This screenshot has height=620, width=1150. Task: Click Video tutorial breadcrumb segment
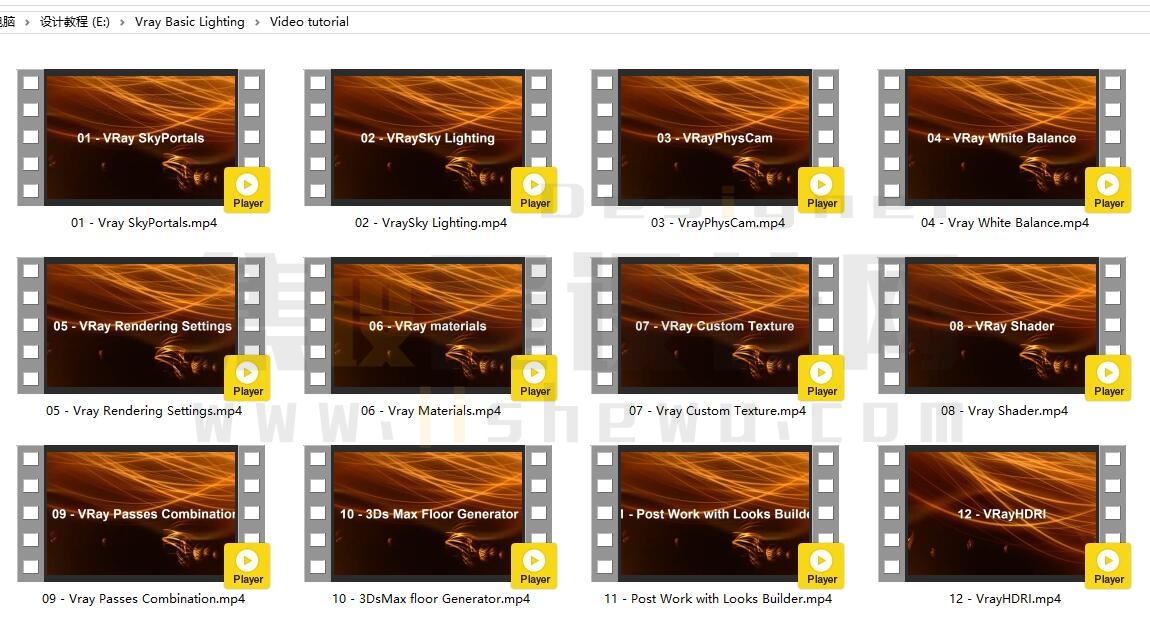pos(309,21)
